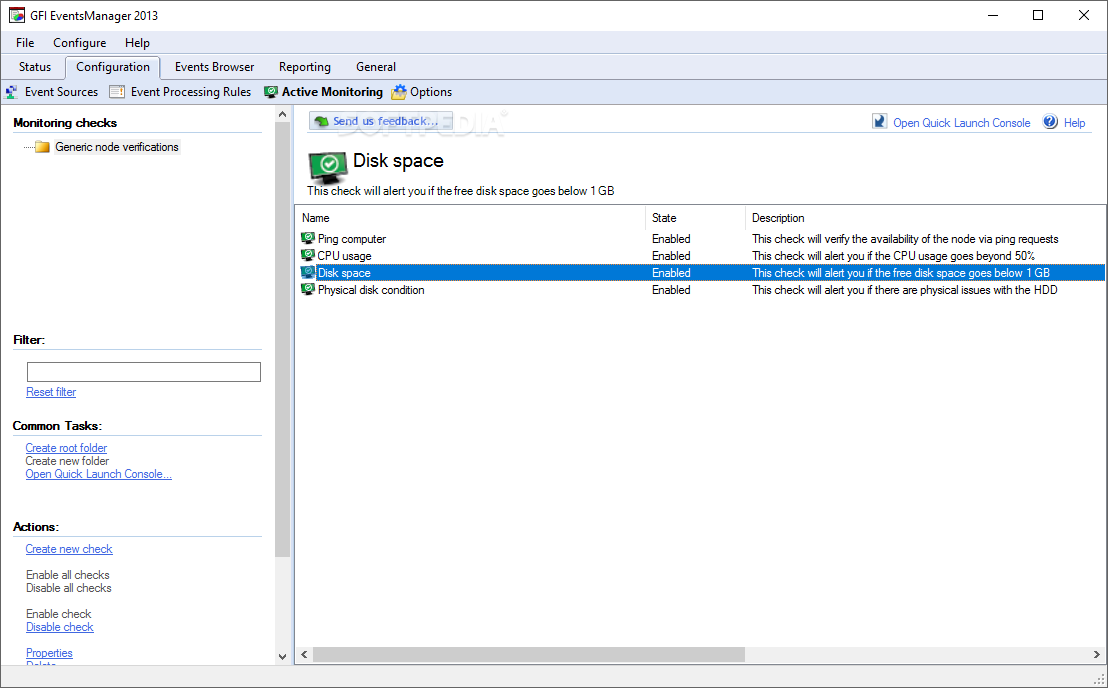Click Open Quick Launch Console link in Common Tasks

pyautogui.click(x=98, y=474)
